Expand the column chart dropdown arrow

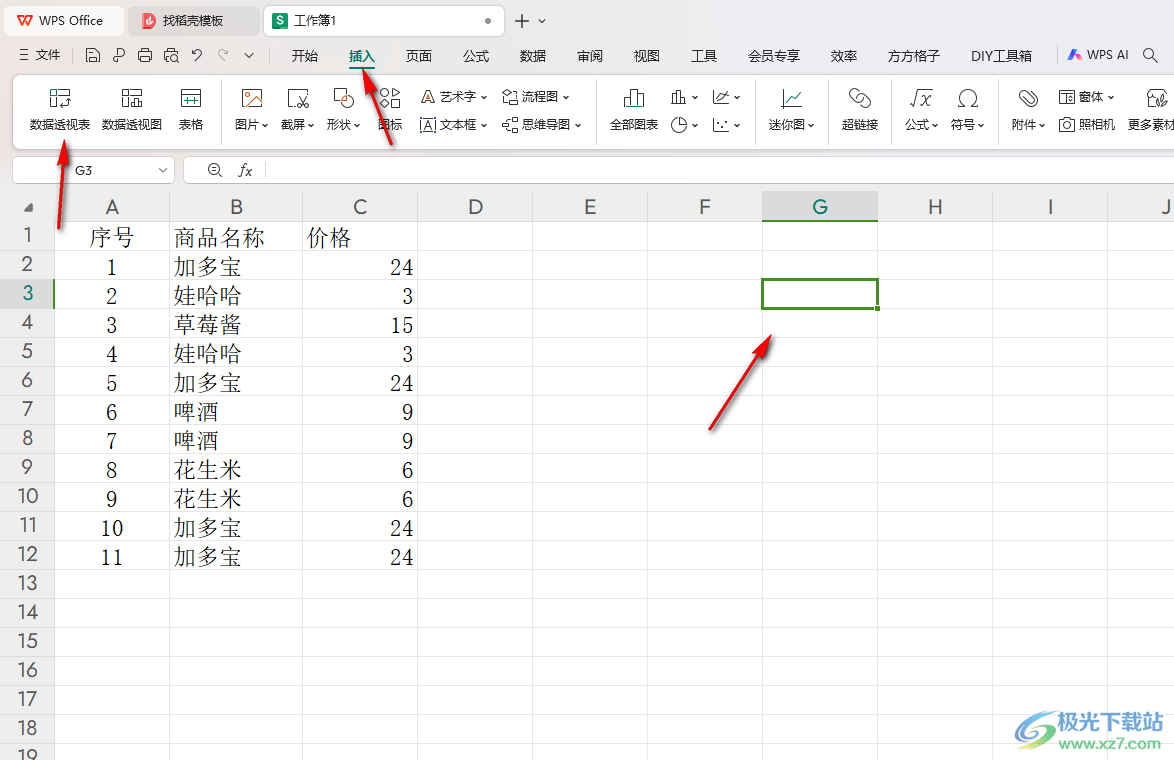(x=695, y=97)
